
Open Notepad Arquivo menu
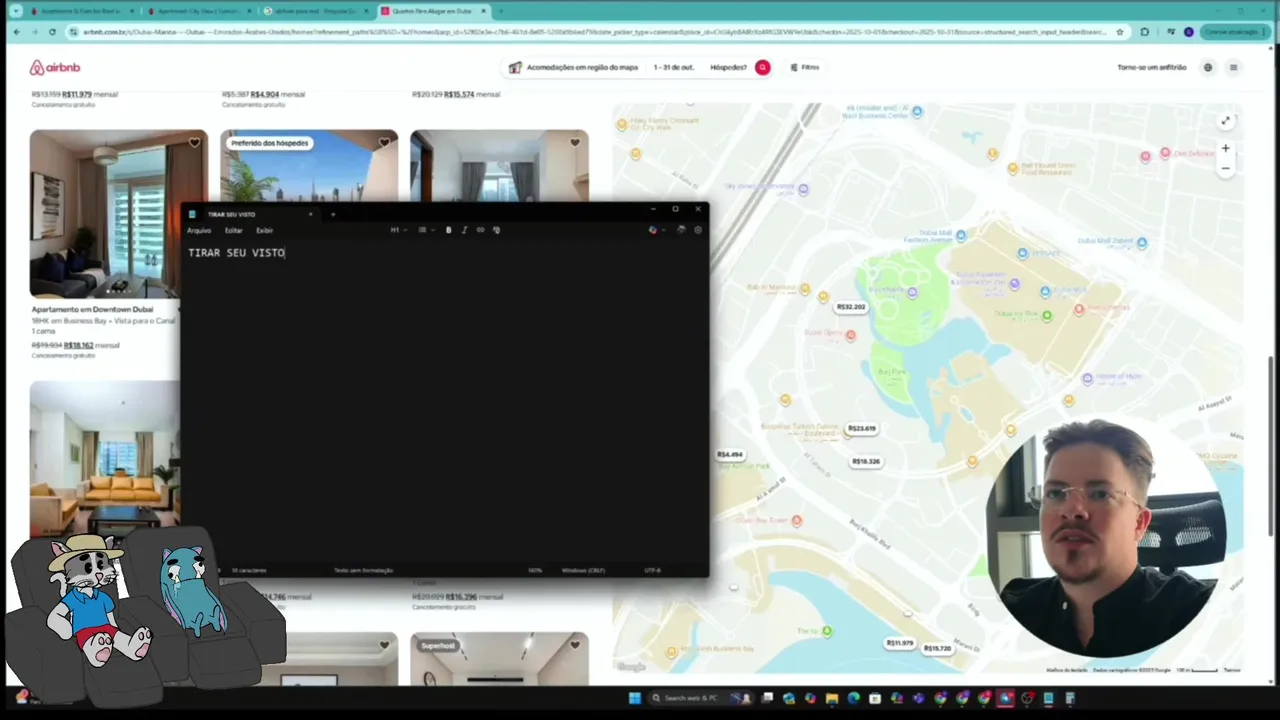[x=199, y=230]
